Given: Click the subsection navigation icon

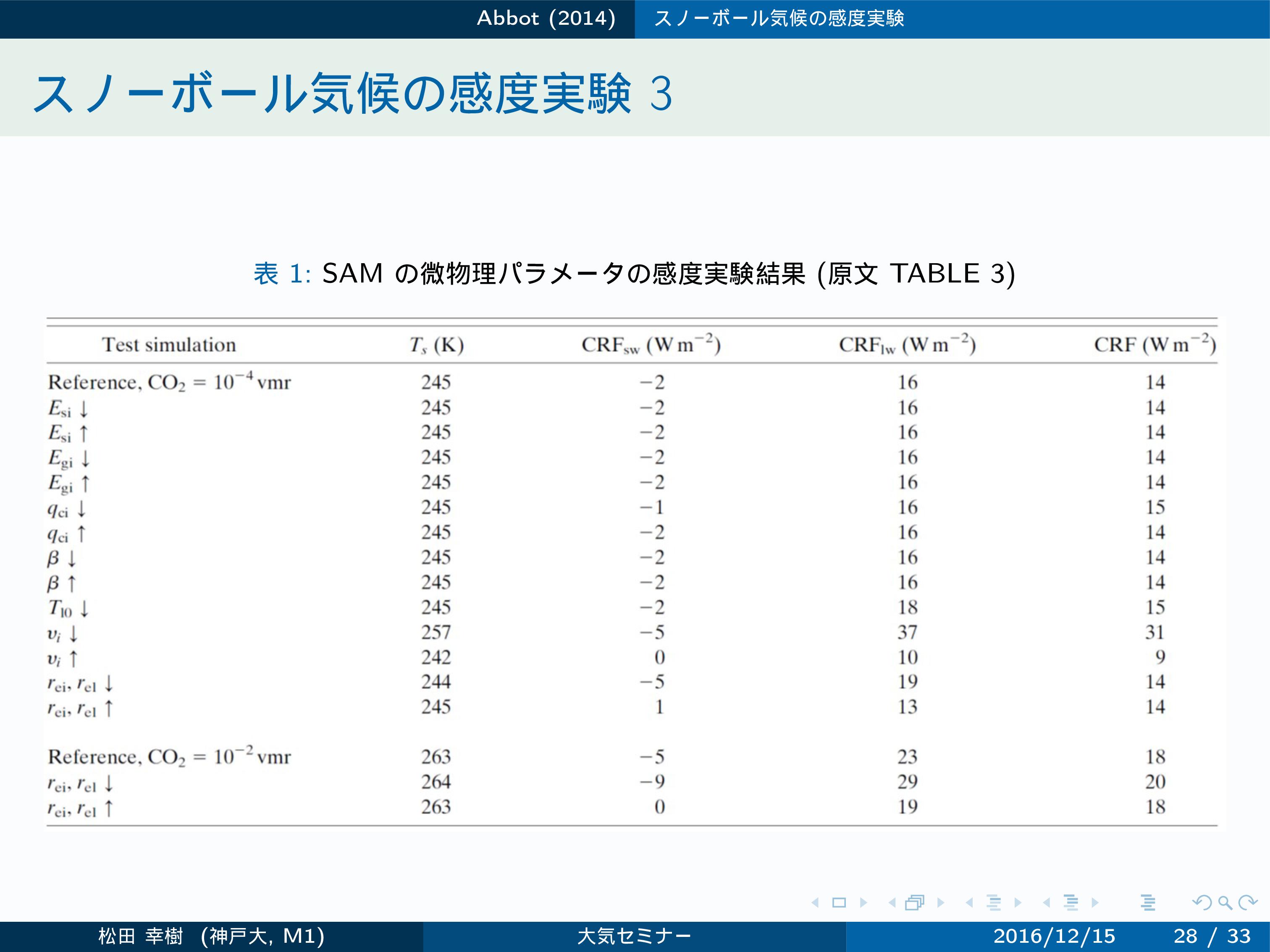Looking at the screenshot, I should tap(994, 902).
